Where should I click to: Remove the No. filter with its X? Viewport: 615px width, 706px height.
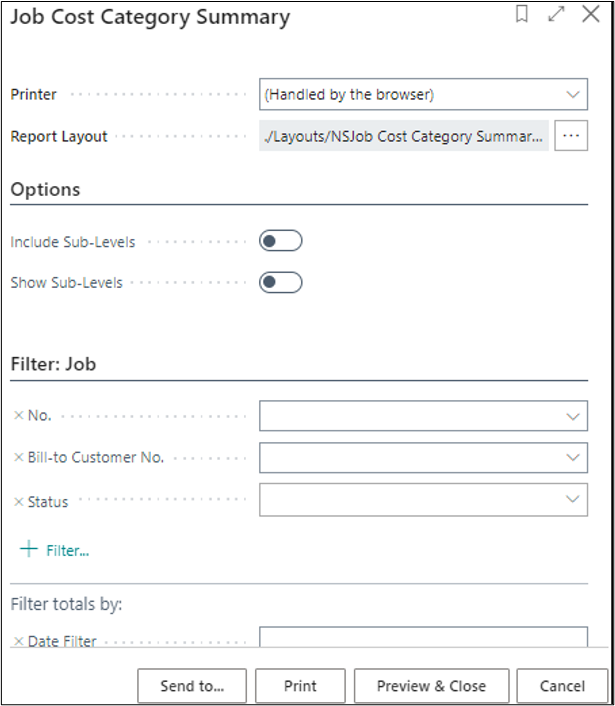pos(18,416)
